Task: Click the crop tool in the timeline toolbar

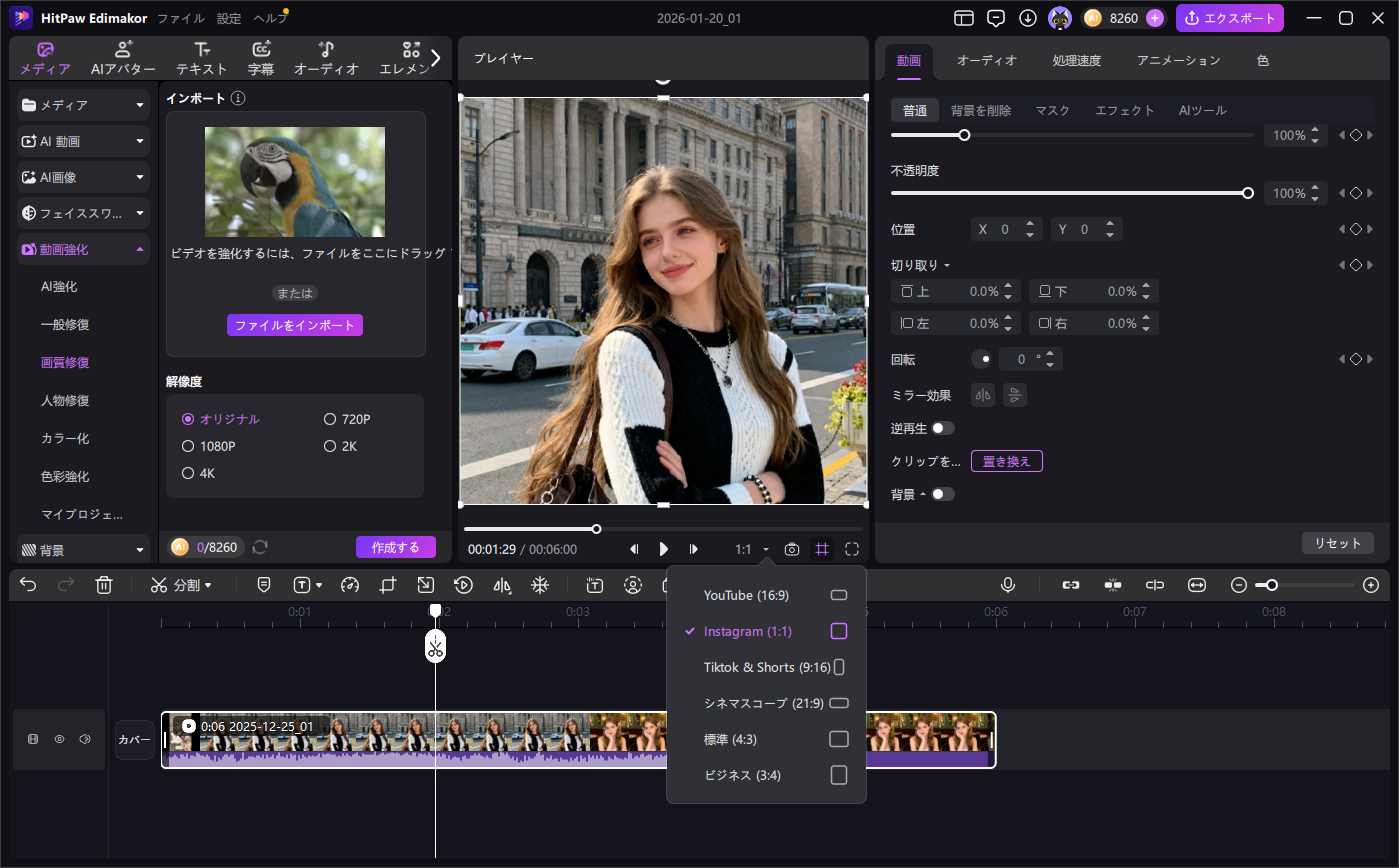Action: 388,584
